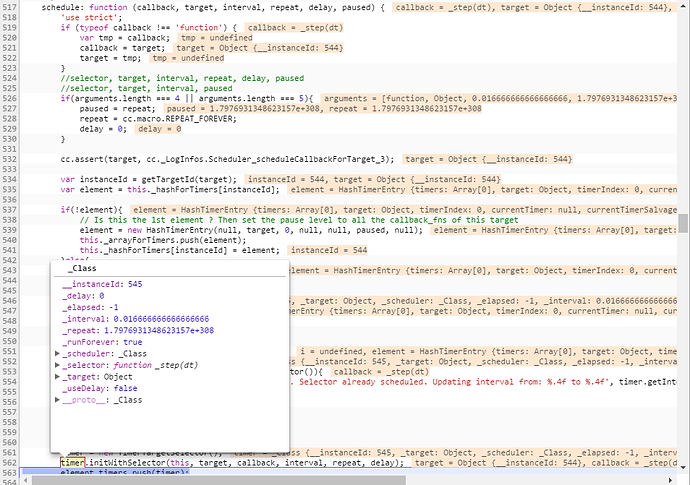Add a breakpoint on line 534
The height and width of the screenshot is (485, 690).
coord(10,180)
